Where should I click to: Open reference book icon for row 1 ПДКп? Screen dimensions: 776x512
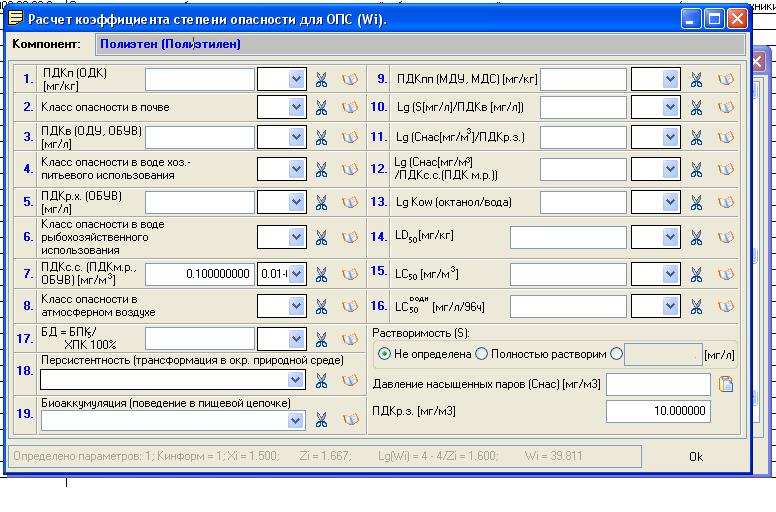[349, 80]
